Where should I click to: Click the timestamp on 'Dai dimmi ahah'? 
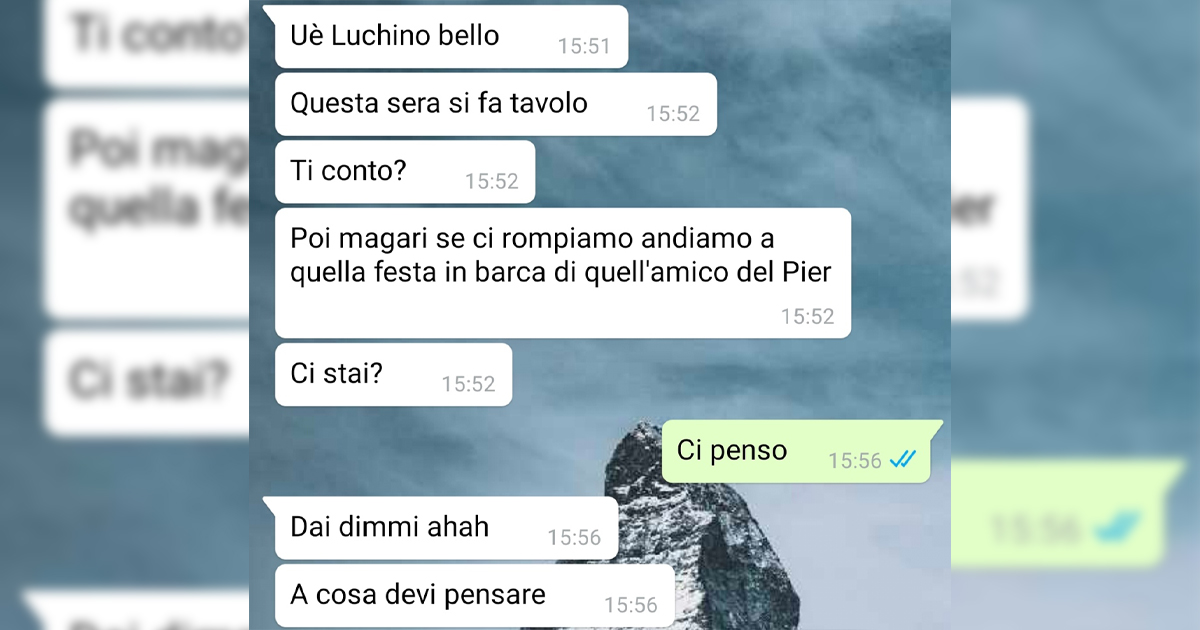pos(574,538)
